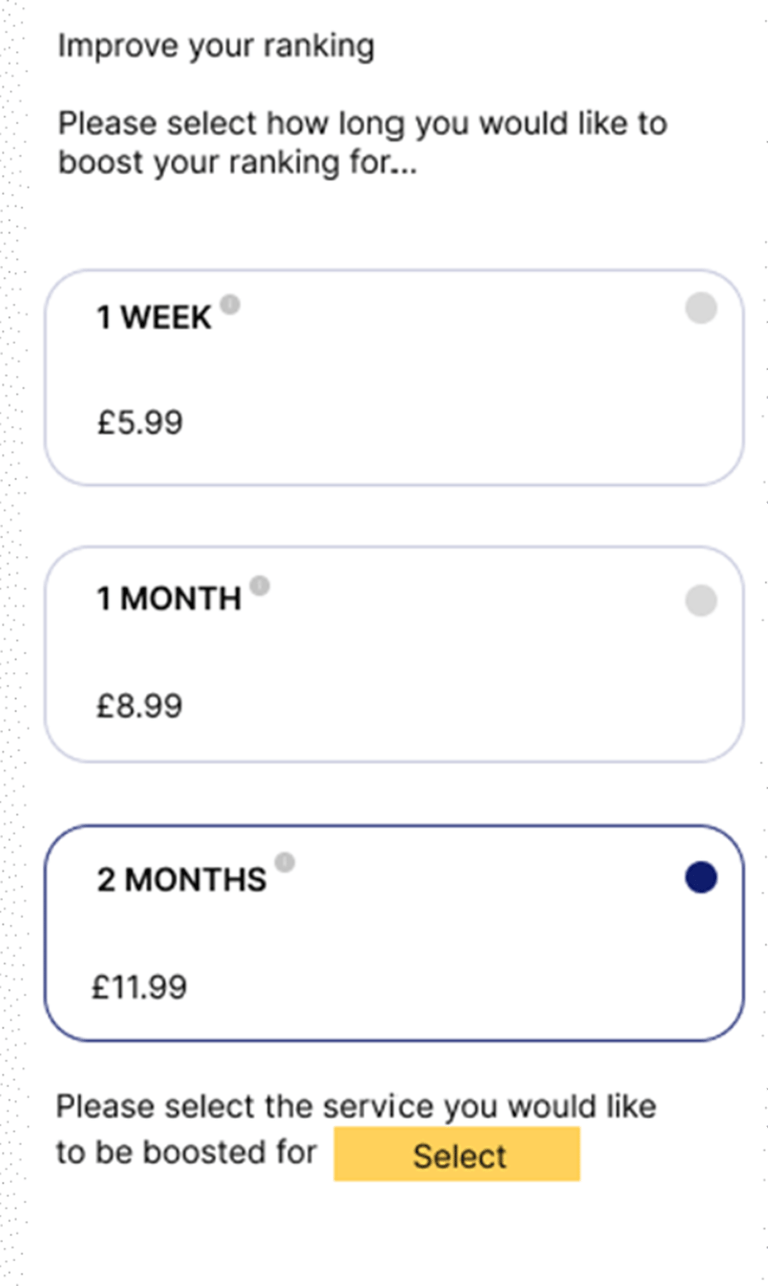The width and height of the screenshot is (768, 1286).
Task: Click the £11.99 price
Action: tap(140, 988)
